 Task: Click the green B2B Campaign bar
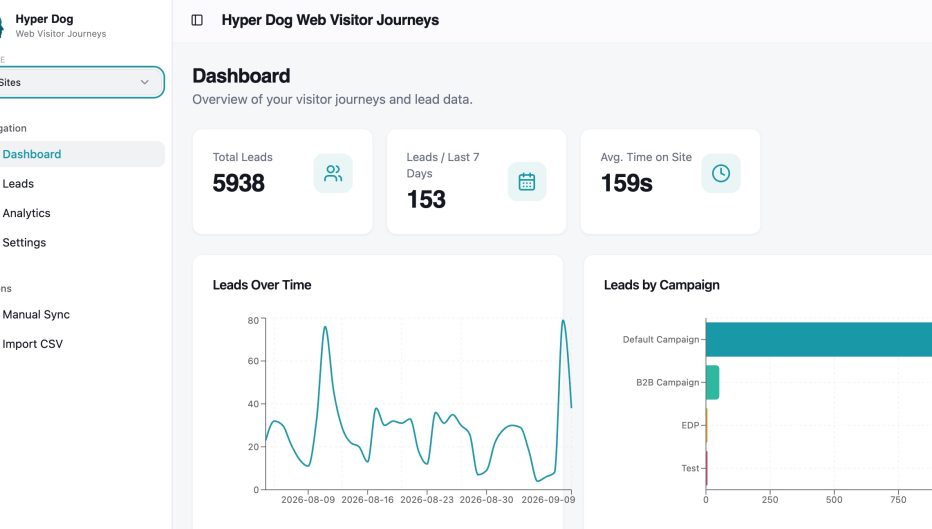713,382
